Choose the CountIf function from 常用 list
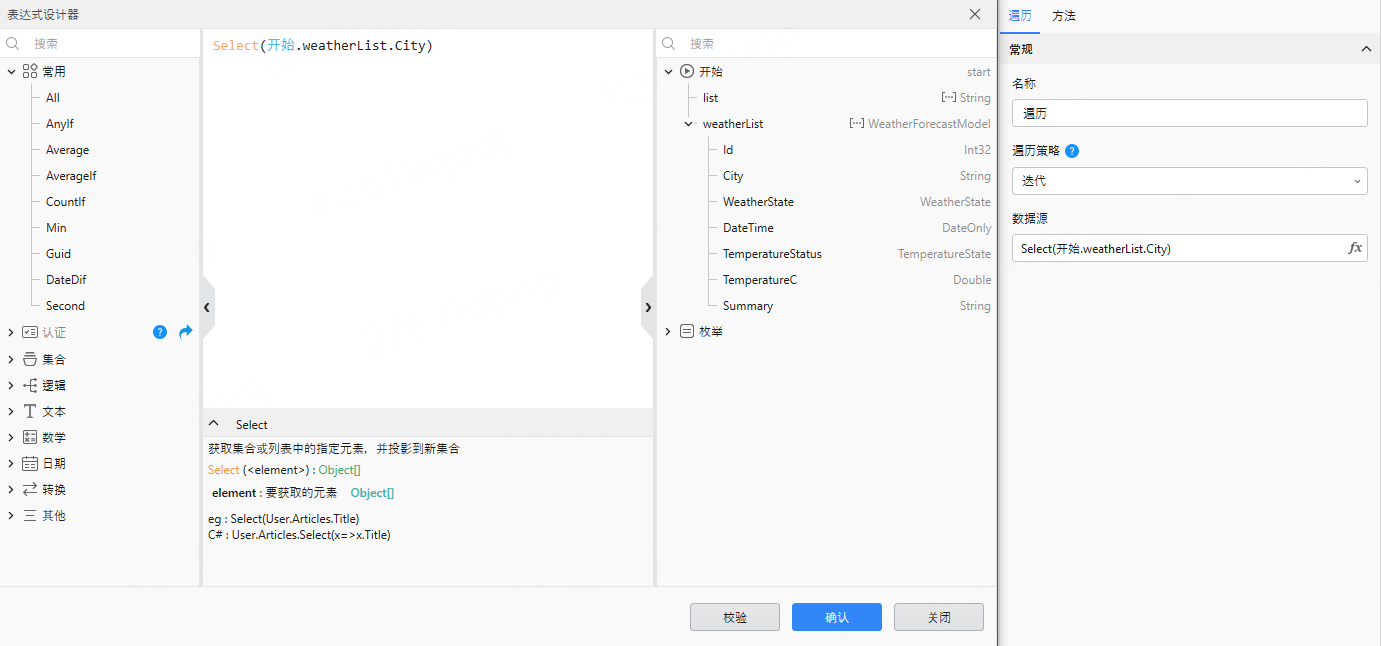This screenshot has height=646, width=1381. click(x=66, y=202)
